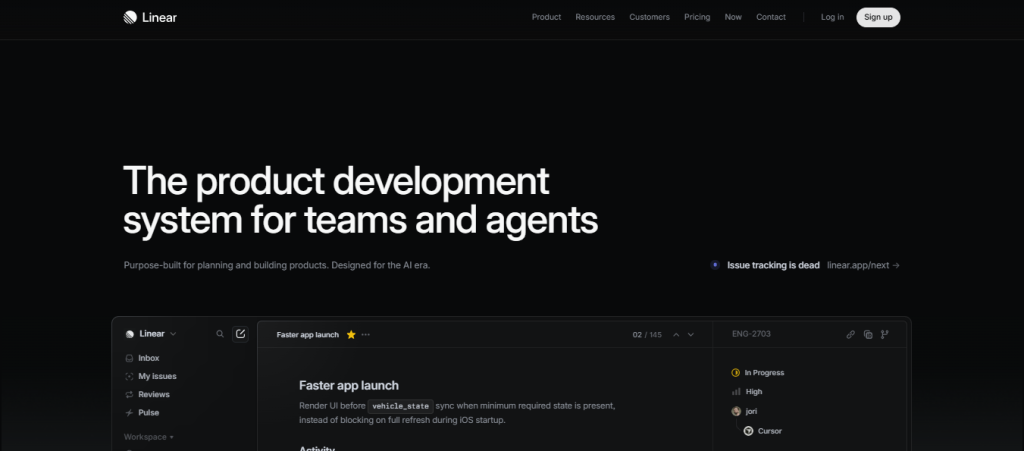The width and height of the screenshot is (1024, 451).
Task: Copy the issue link via the link icon
Action: click(850, 334)
